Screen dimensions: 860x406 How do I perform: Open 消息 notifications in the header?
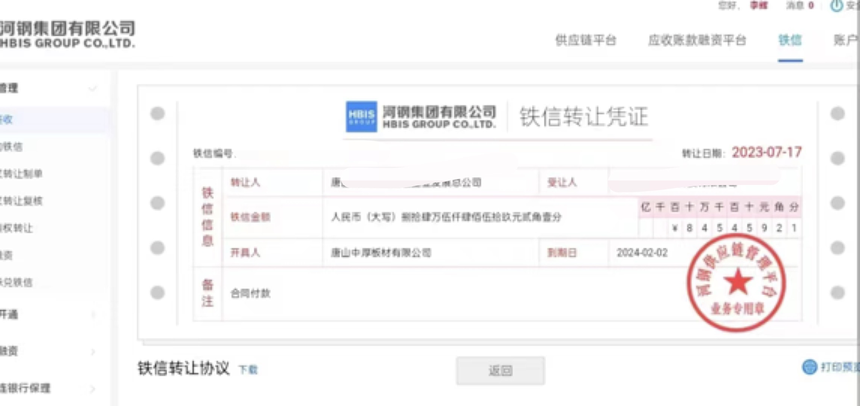click(x=800, y=5)
